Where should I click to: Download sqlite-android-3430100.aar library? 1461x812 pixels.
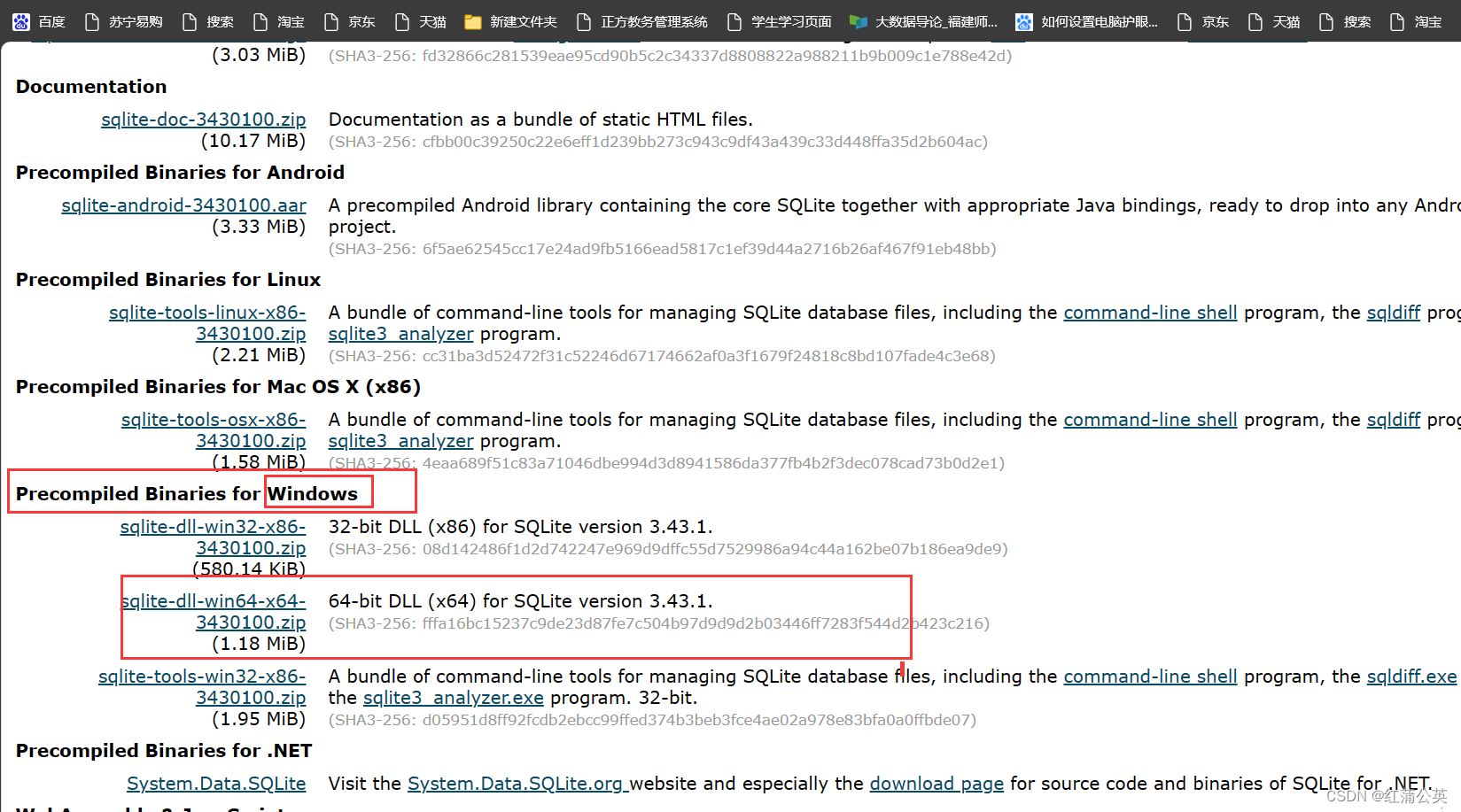click(184, 205)
